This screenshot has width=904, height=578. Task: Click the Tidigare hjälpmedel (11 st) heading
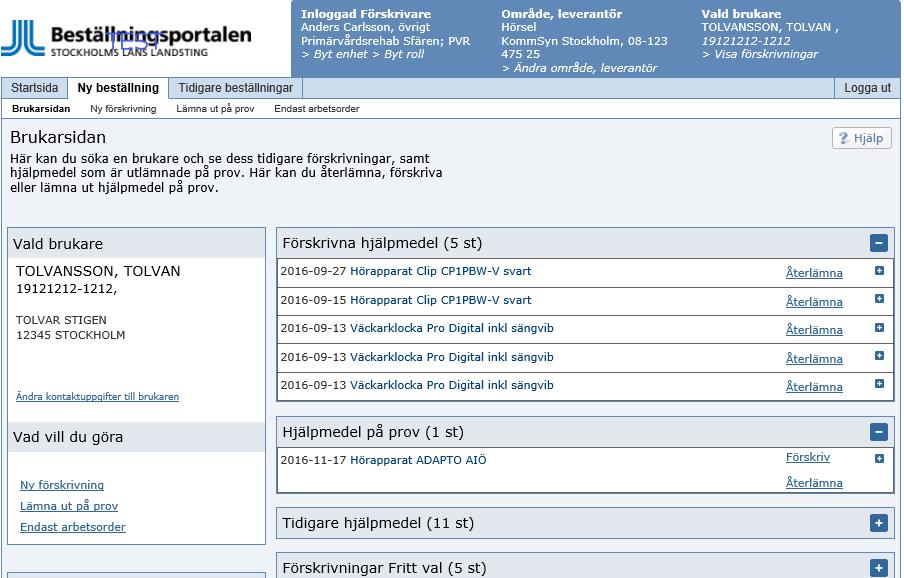click(x=378, y=523)
